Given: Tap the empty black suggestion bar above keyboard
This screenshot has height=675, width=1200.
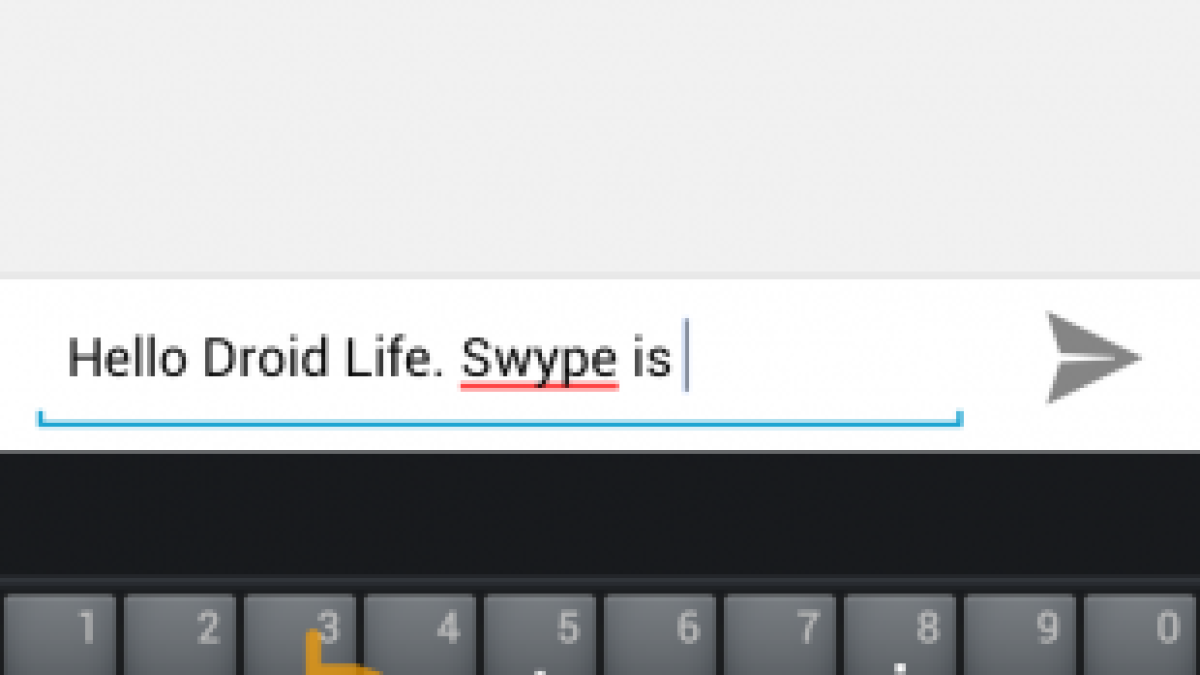Looking at the screenshot, I should (x=600, y=514).
